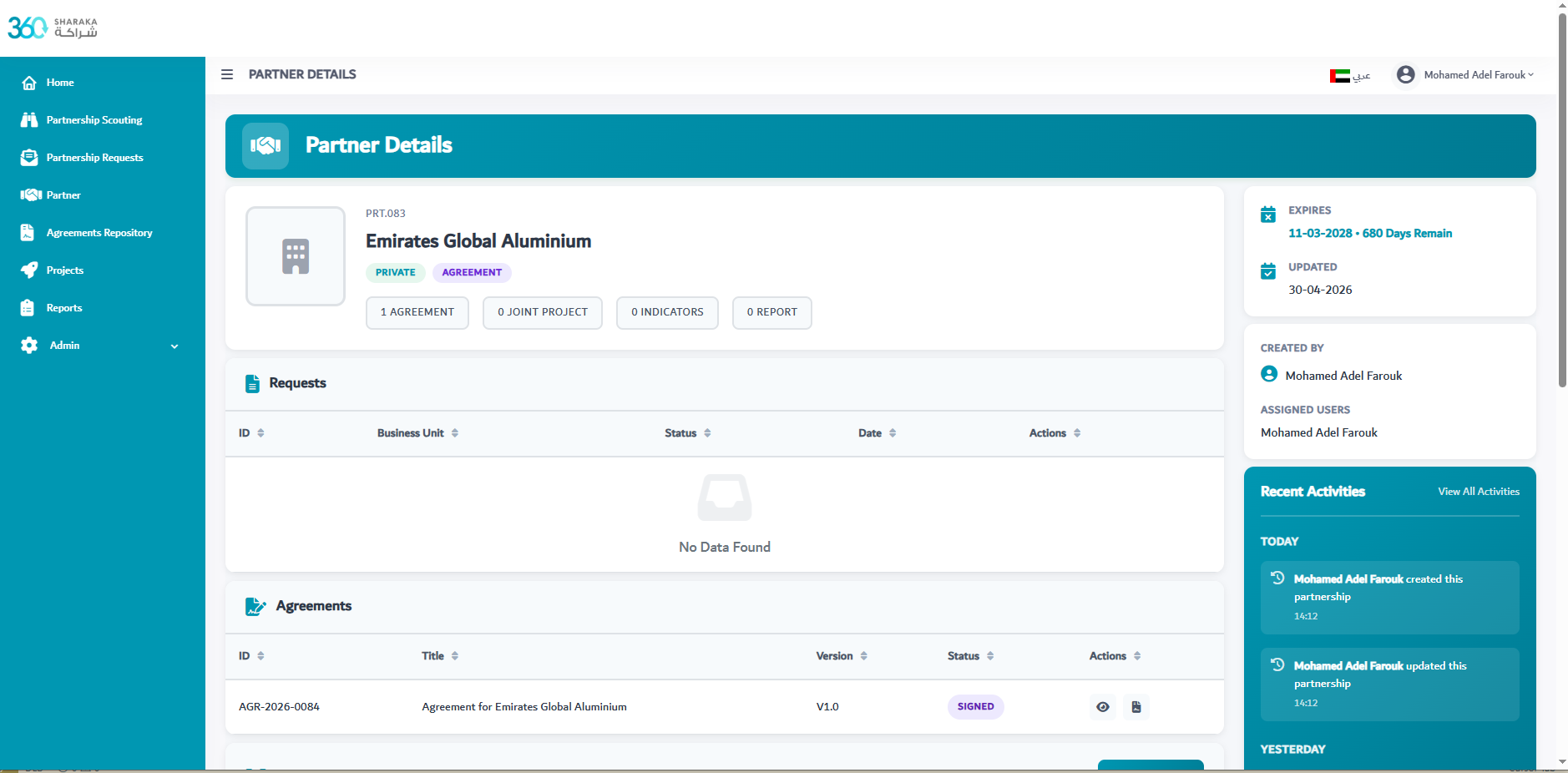Open View All Activities link

tap(1479, 492)
